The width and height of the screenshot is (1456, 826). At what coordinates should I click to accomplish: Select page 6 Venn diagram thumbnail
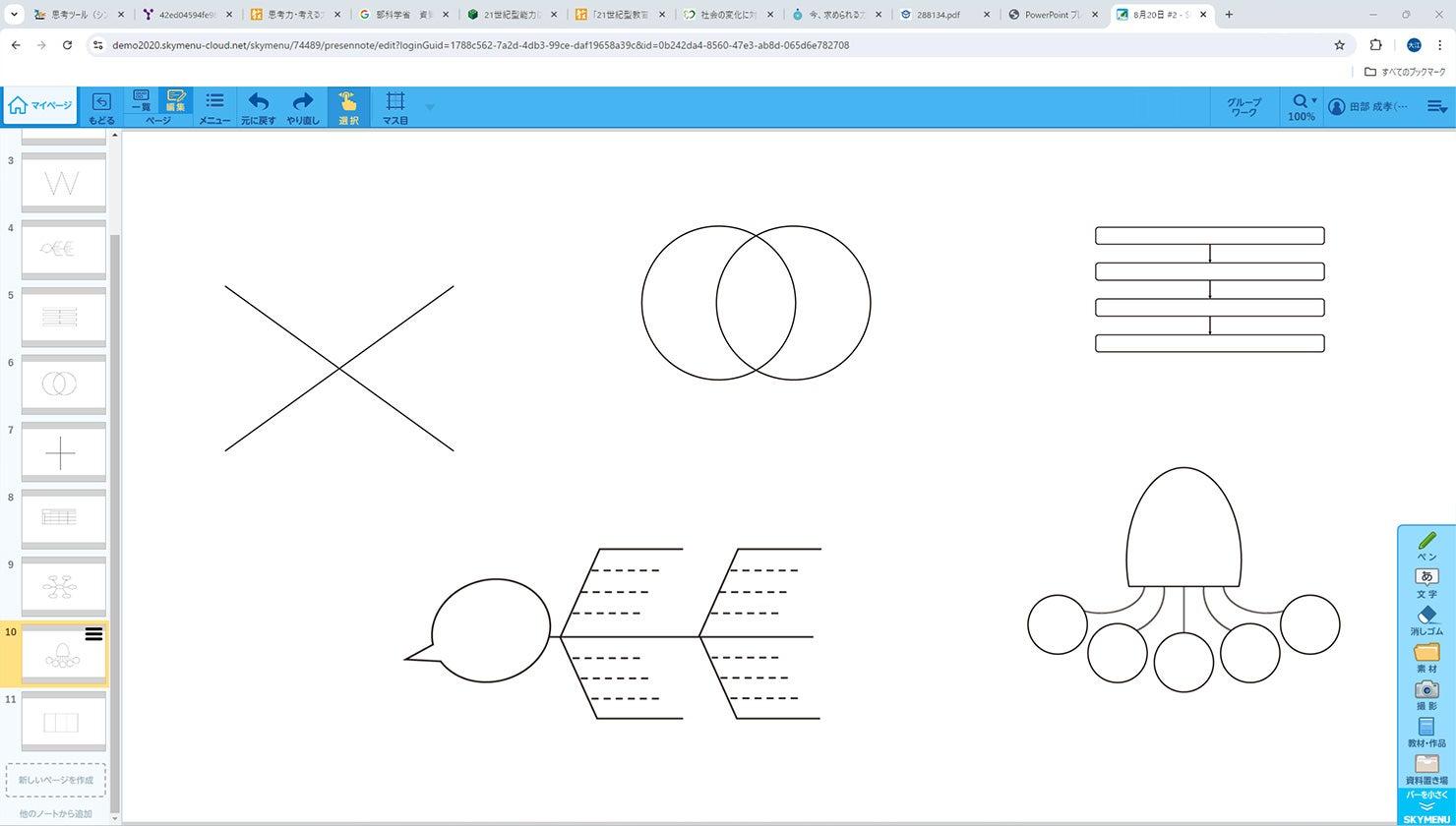(63, 383)
